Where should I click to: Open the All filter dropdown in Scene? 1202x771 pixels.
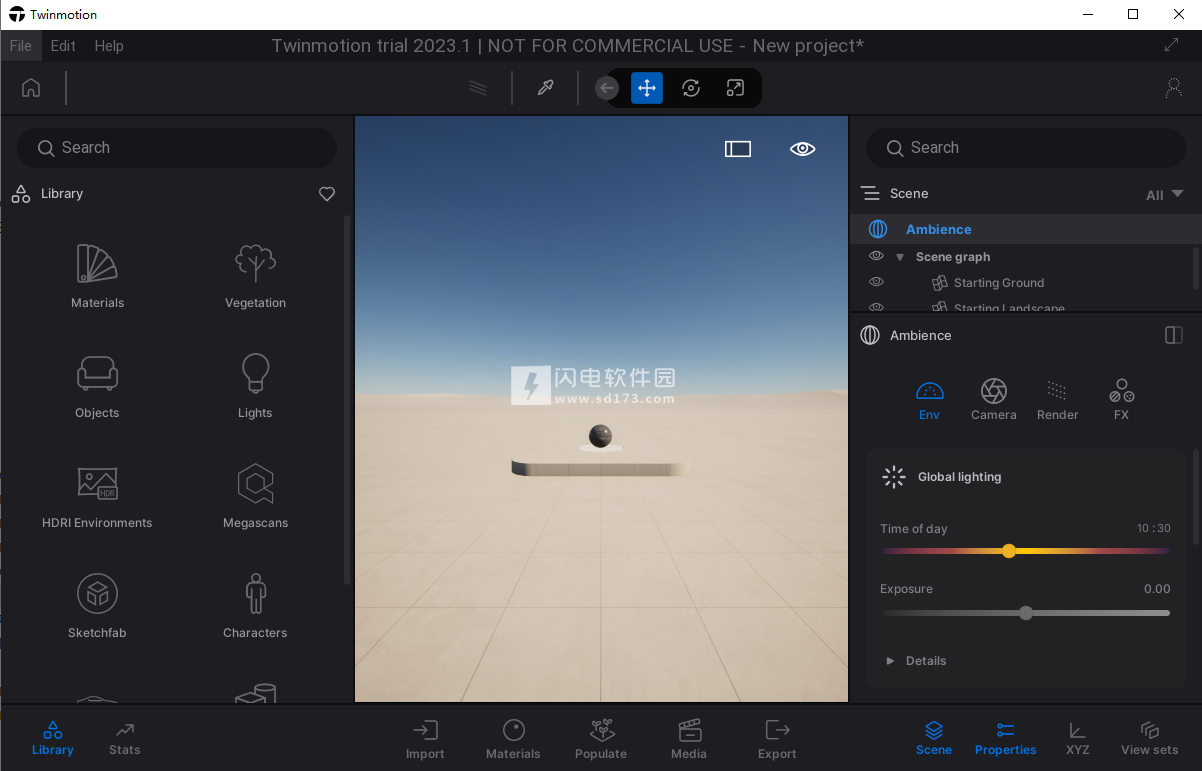pos(1164,195)
